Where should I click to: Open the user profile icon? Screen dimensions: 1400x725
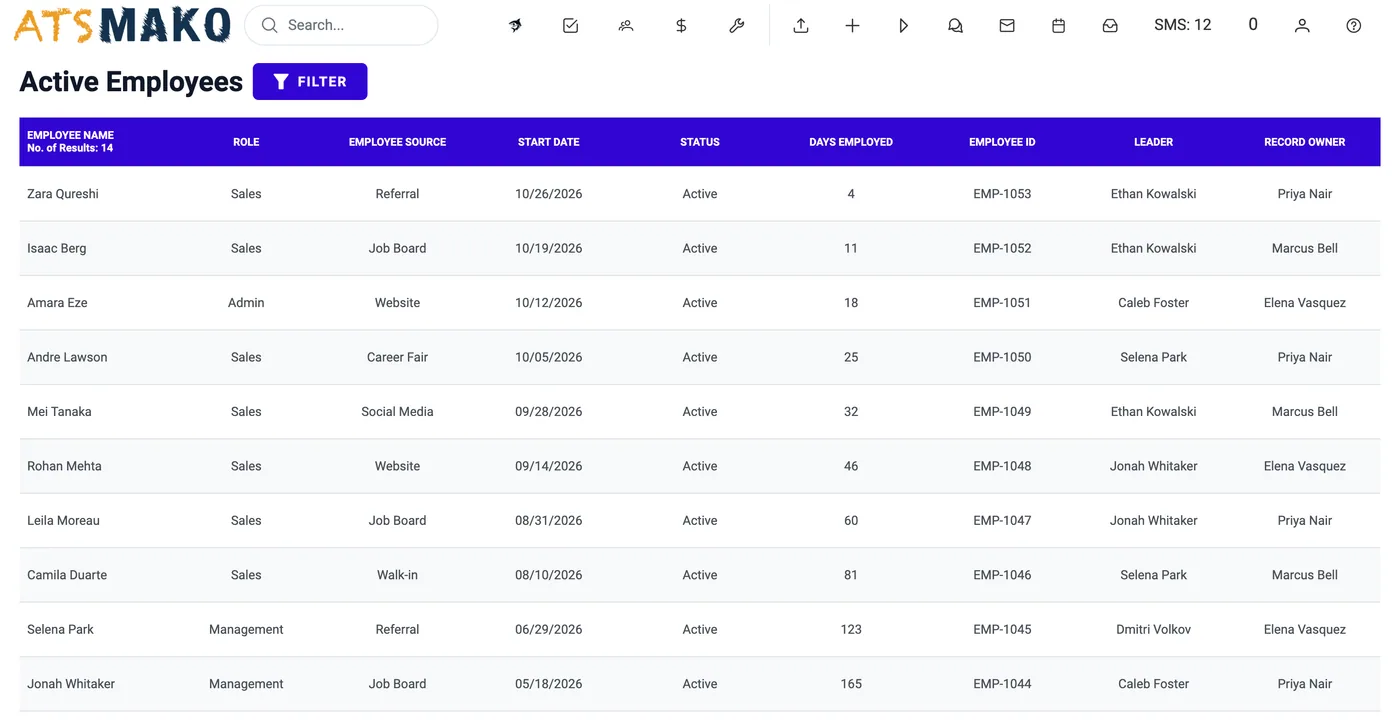[x=1302, y=26]
